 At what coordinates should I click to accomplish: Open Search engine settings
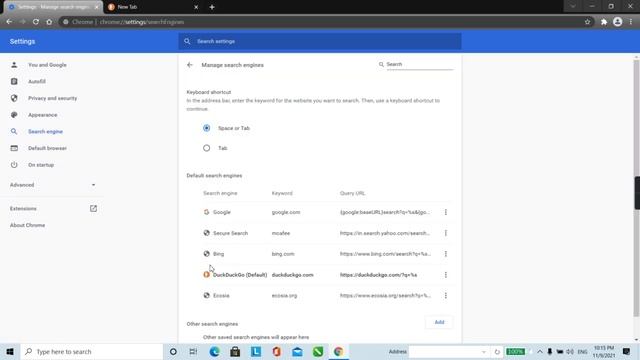[x=45, y=132]
